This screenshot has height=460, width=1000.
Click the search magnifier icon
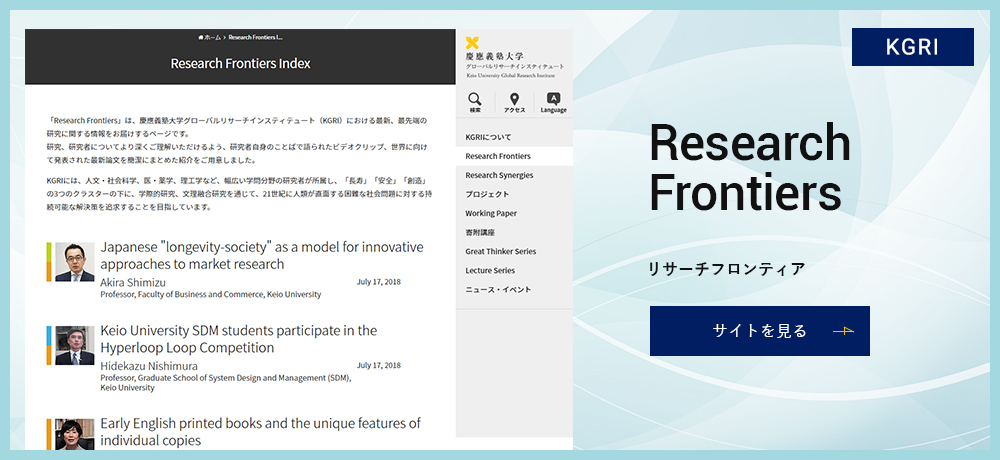click(475, 100)
